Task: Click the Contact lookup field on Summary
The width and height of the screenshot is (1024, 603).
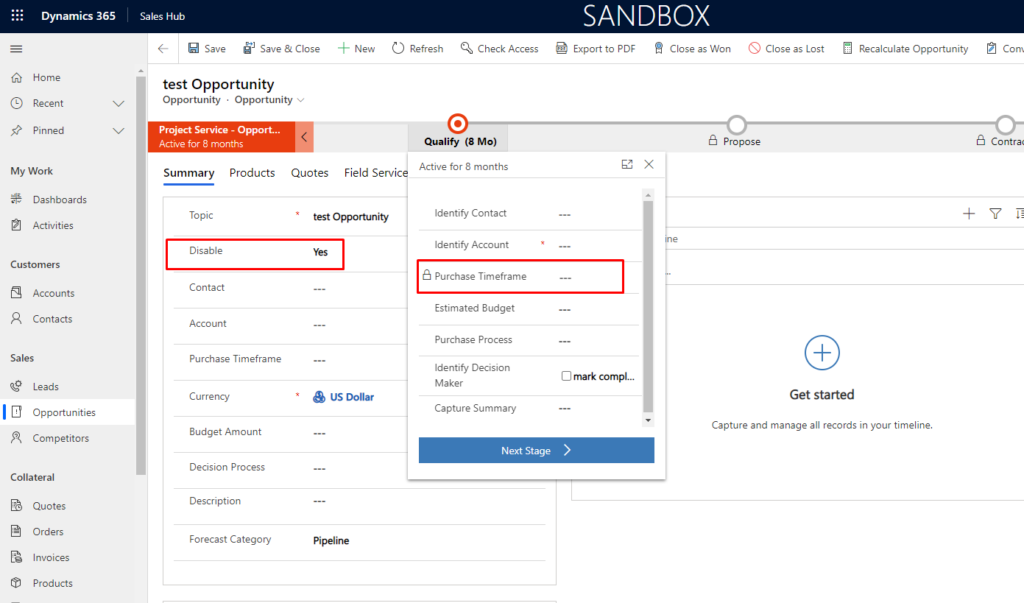Action: click(359, 288)
